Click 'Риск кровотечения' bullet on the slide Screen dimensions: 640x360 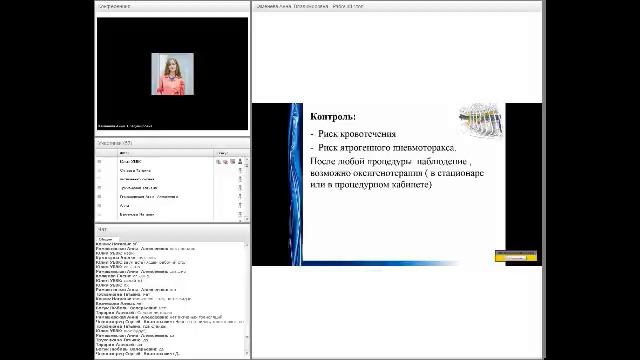click(x=357, y=134)
